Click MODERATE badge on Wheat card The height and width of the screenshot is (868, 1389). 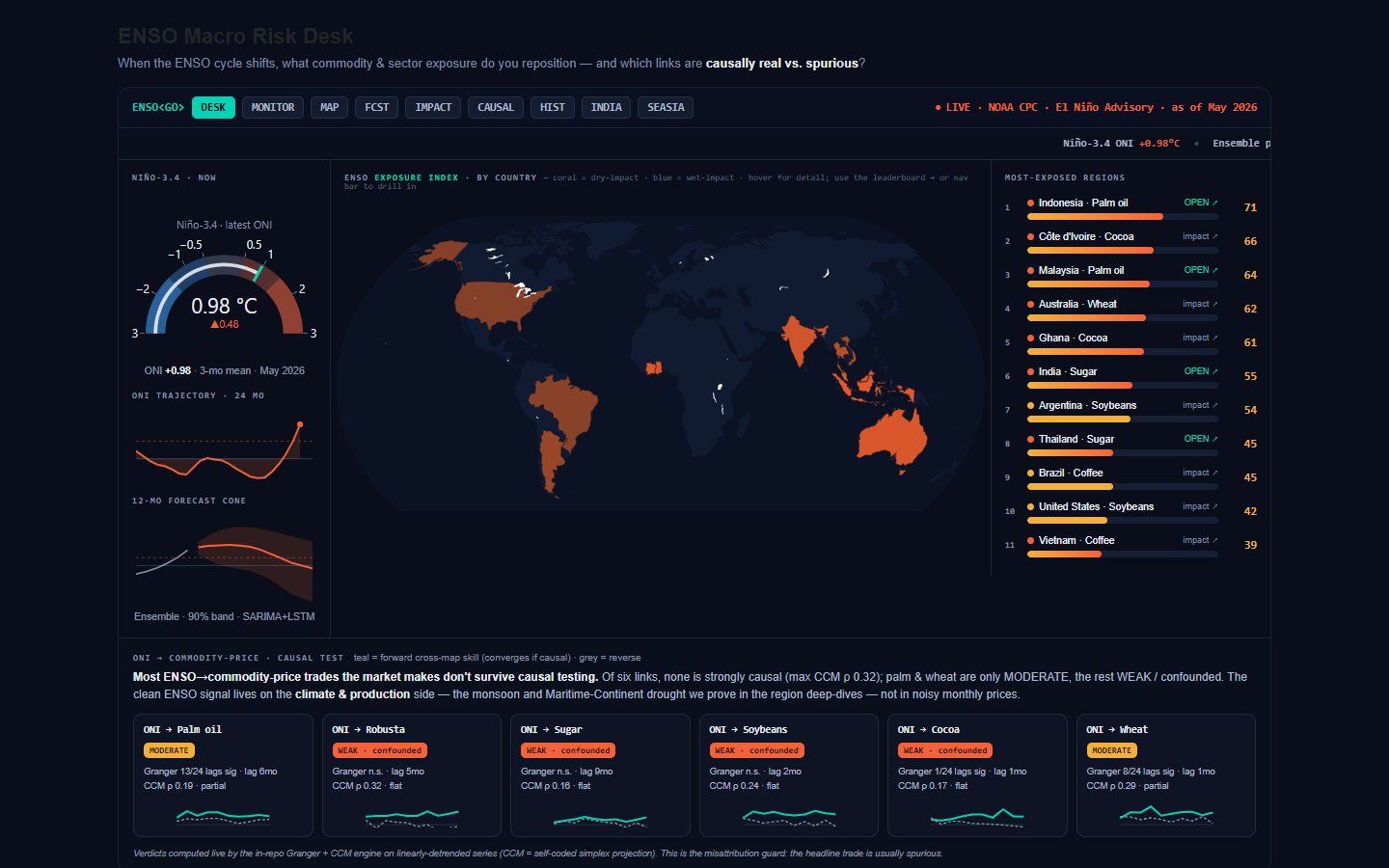click(1112, 750)
